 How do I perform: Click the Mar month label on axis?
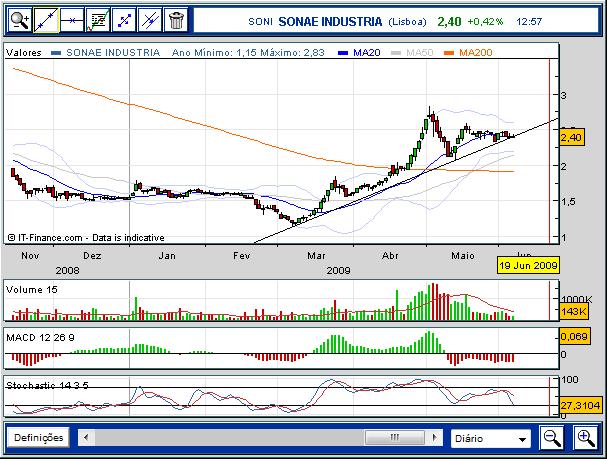point(316,256)
